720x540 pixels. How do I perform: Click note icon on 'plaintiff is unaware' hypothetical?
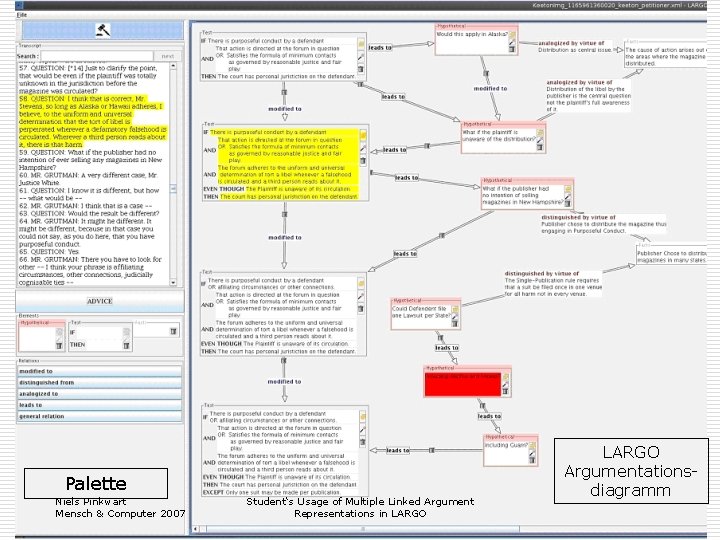click(x=540, y=133)
